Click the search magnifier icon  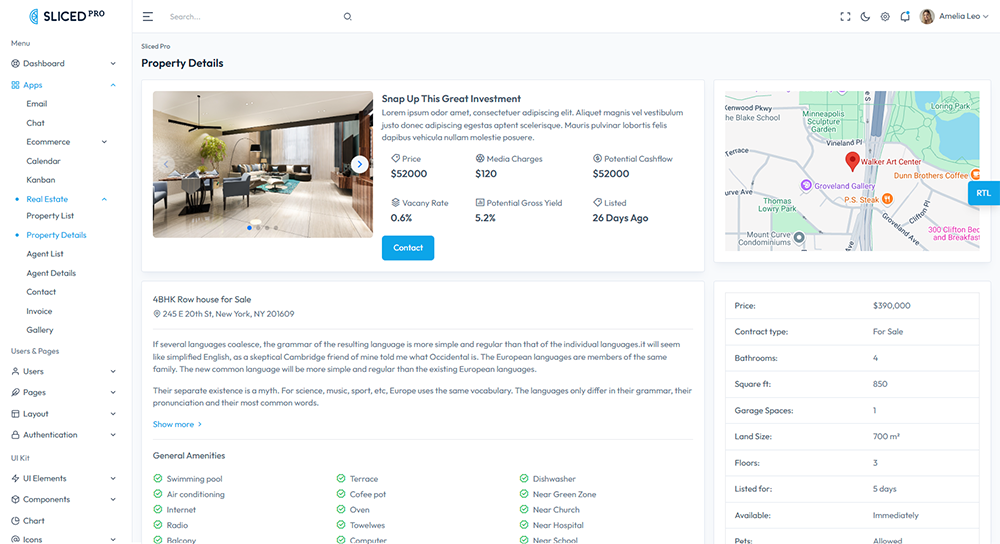pos(348,17)
